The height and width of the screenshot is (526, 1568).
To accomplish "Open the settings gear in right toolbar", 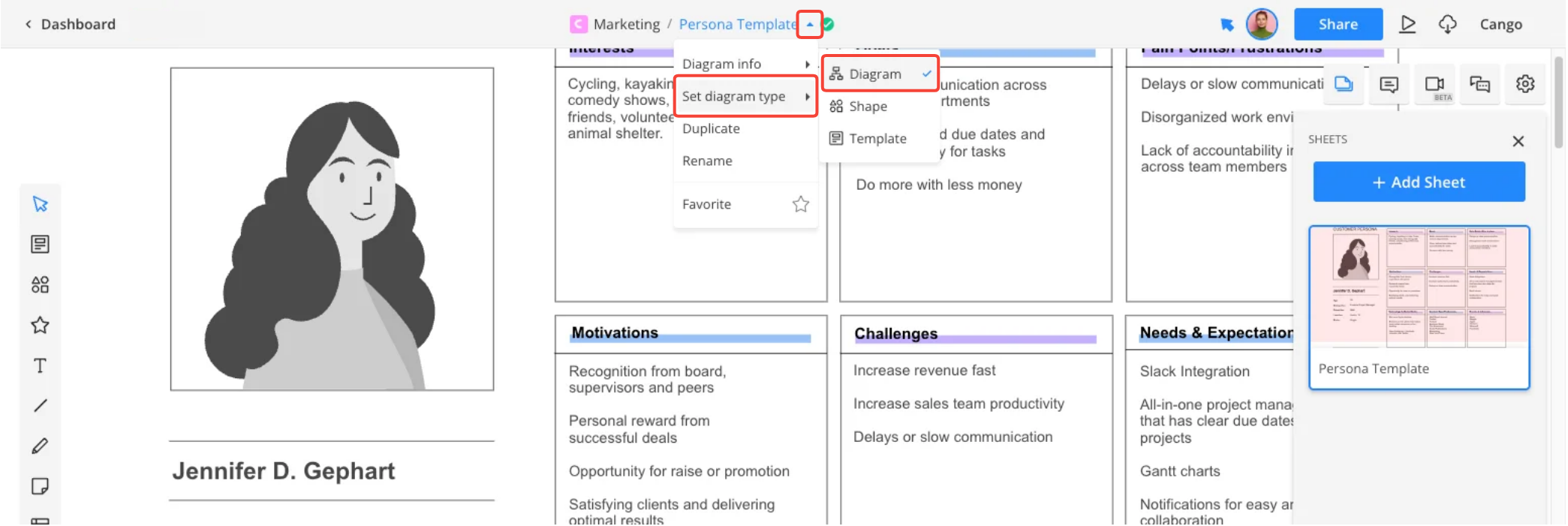I will click(x=1524, y=84).
